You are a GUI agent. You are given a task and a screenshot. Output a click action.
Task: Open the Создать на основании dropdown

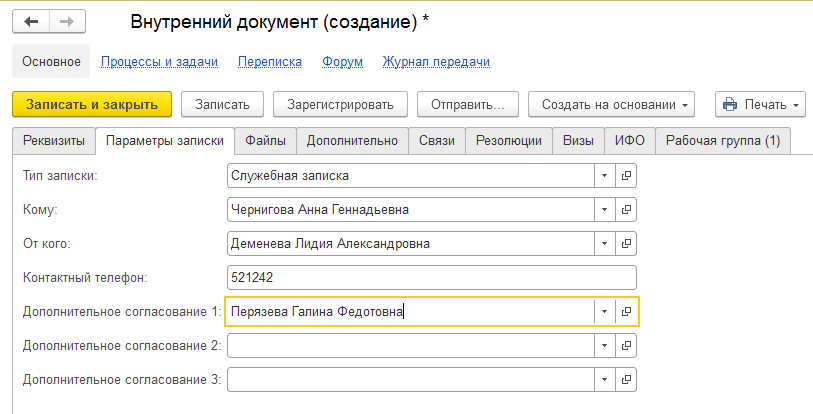611,104
